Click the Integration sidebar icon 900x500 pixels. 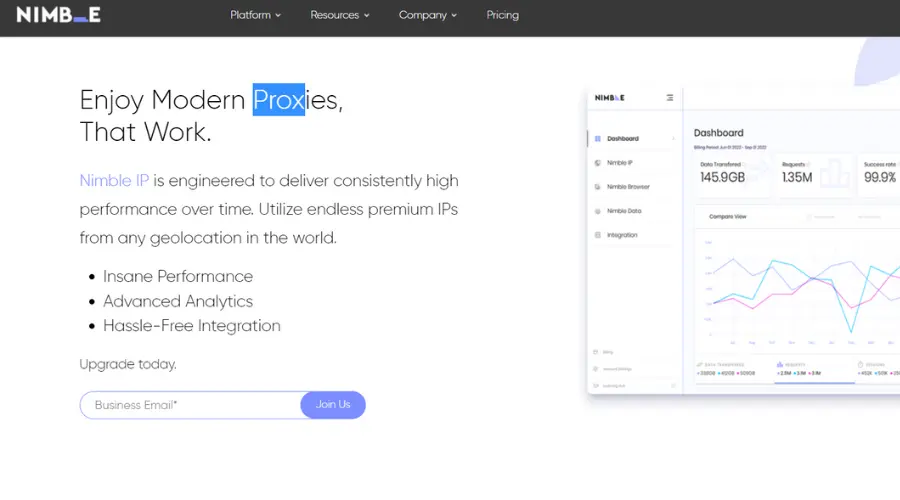pos(597,235)
